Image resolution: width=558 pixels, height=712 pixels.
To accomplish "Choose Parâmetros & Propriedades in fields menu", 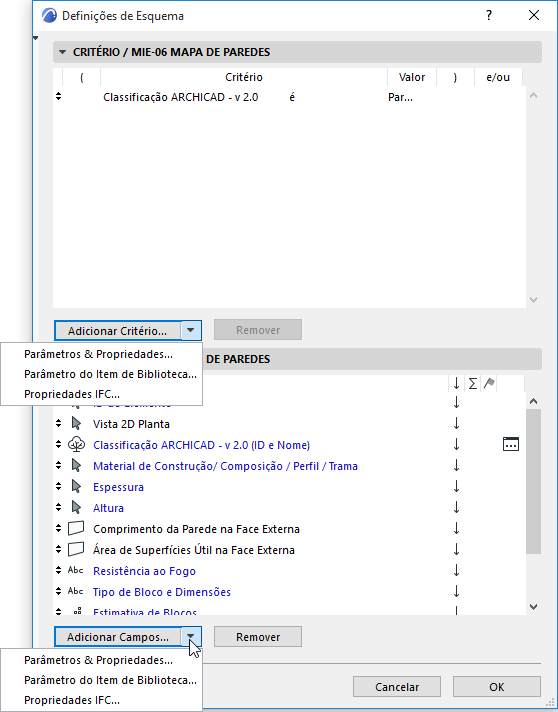I will pyautogui.click(x=99, y=660).
